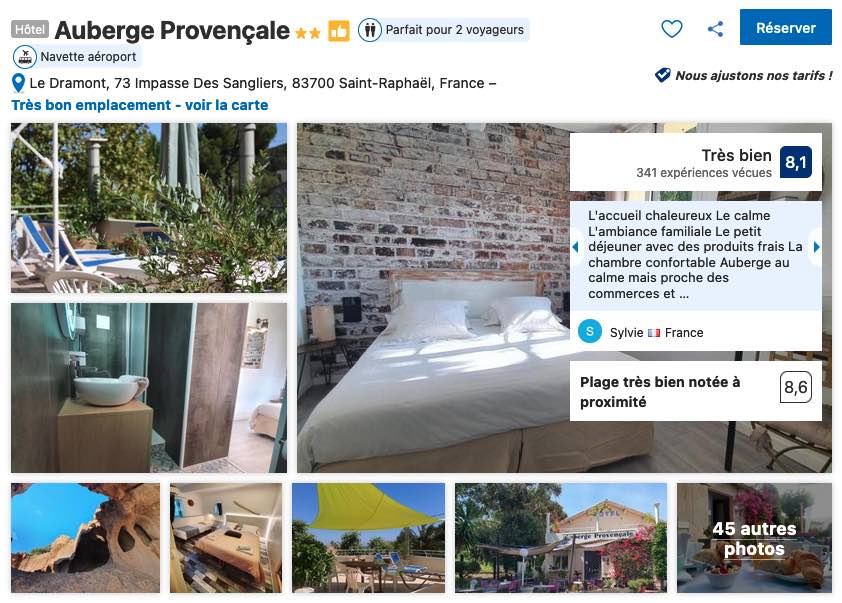This screenshot has height=603, width=842.
Task: Open the bathroom sink photo
Action: pyautogui.click(x=149, y=388)
